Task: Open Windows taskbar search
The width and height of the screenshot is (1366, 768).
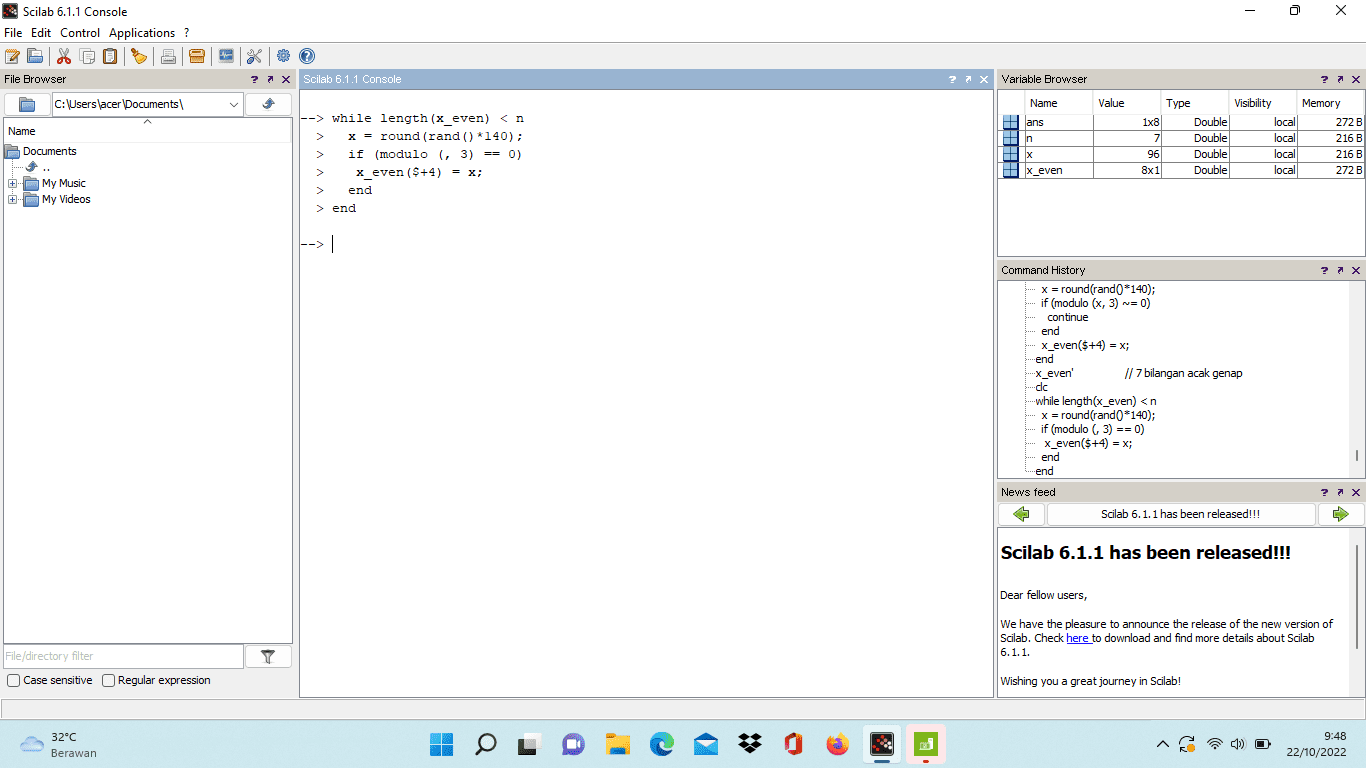Action: (485, 744)
